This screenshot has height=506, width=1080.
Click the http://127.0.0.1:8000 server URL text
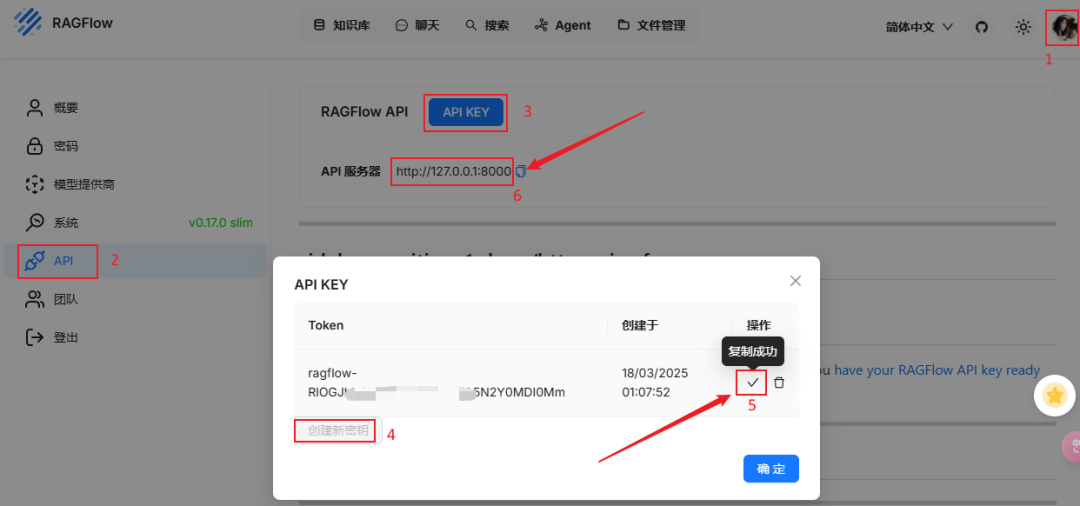[453, 171]
